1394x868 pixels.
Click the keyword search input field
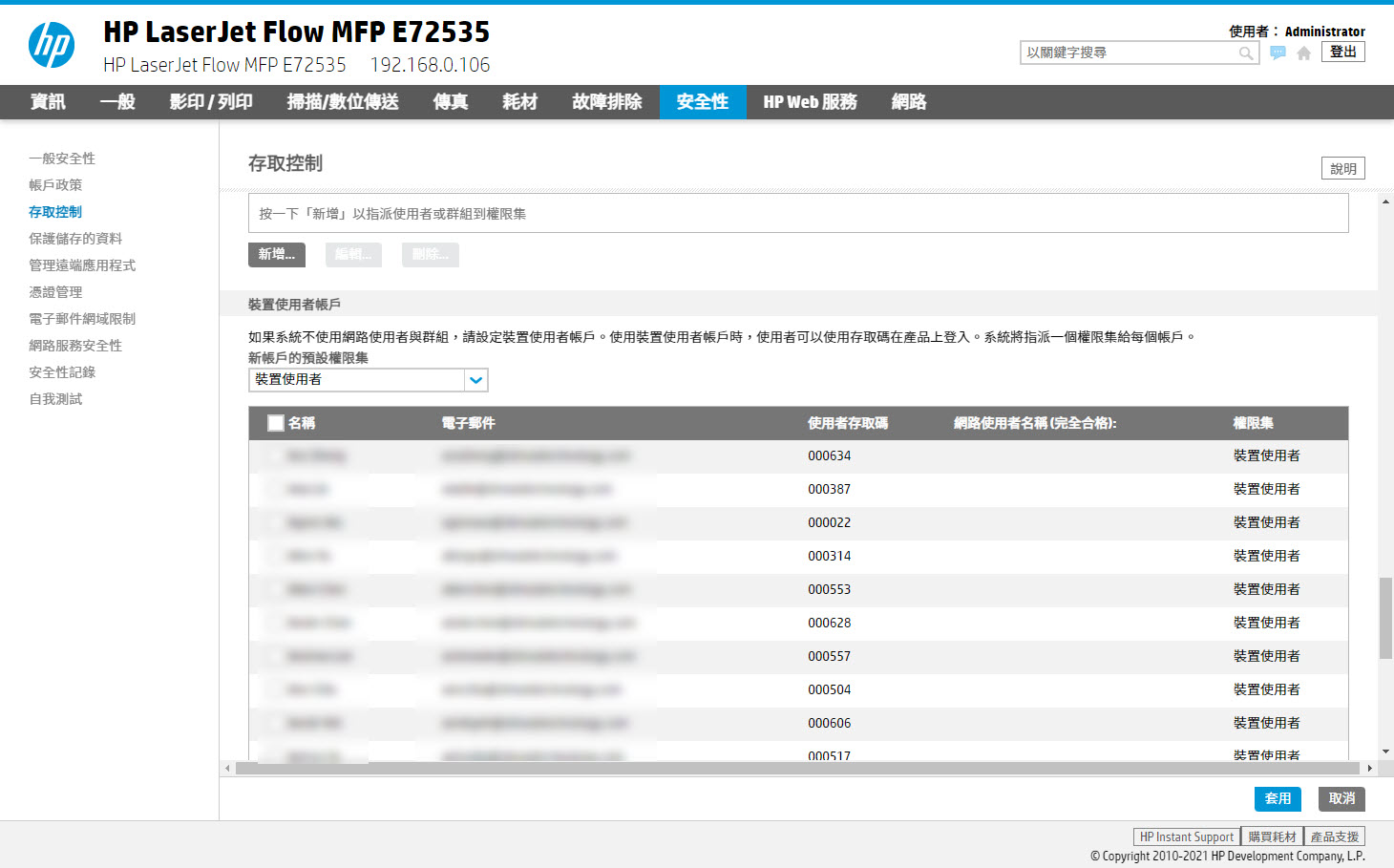click(1127, 53)
